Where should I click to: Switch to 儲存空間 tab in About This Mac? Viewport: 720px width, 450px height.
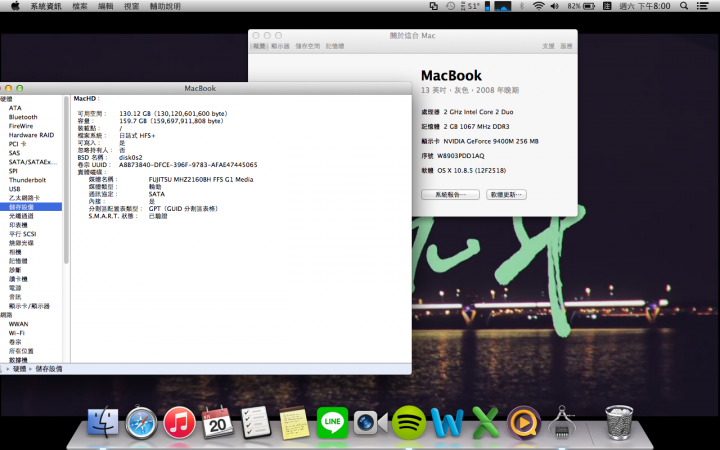click(308, 46)
